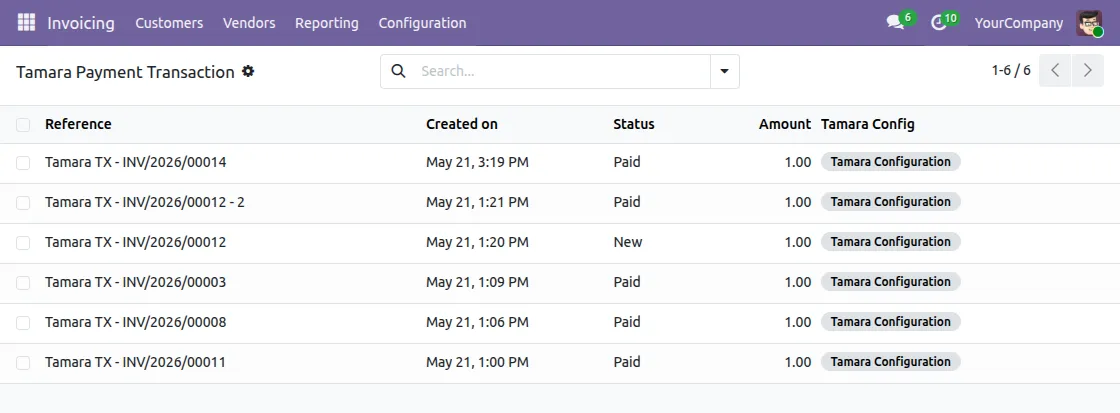Image resolution: width=1120 pixels, height=413 pixels.
Task: Open record Tamara TX - INV/2026/00003
Action: [135, 282]
